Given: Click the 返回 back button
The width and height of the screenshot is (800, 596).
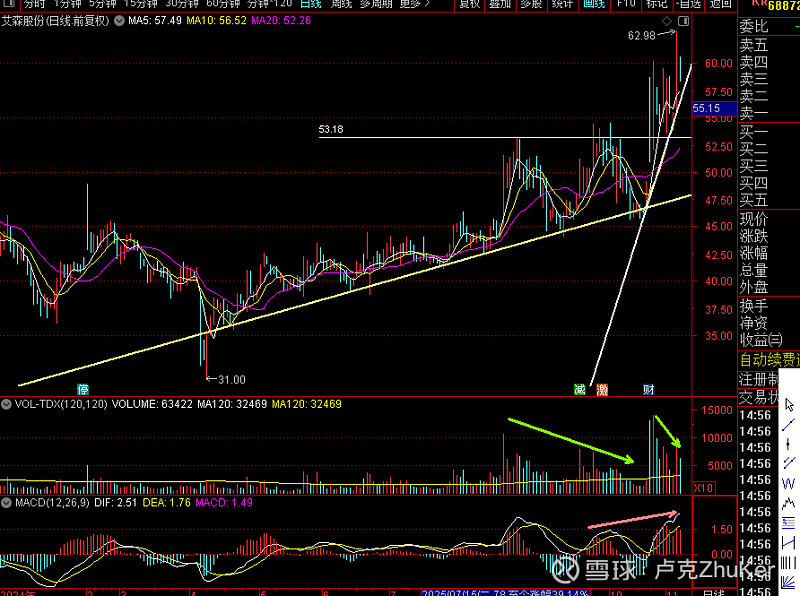Looking at the screenshot, I should [x=720, y=4].
